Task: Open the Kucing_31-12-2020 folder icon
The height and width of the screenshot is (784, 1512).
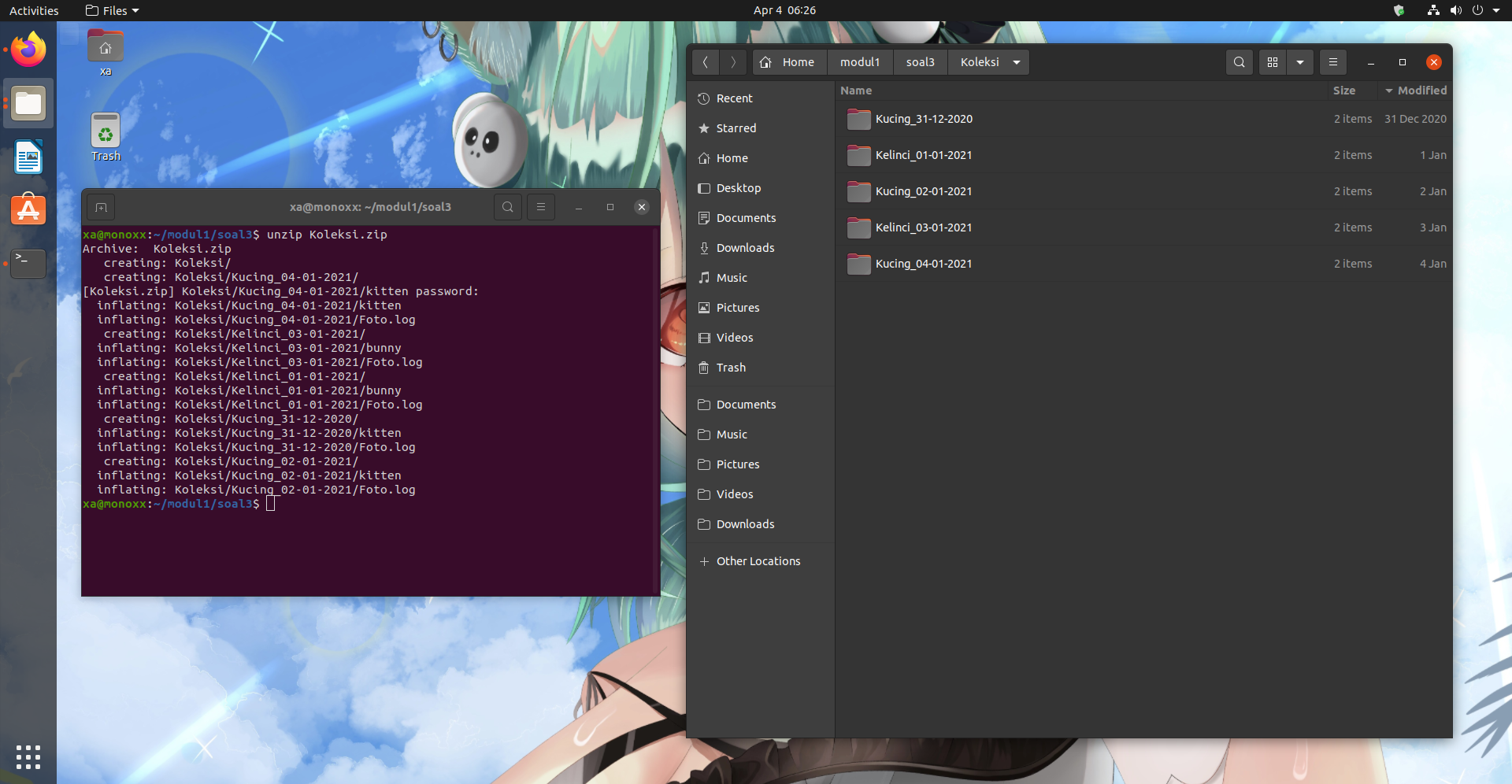Action: click(858, 119)
